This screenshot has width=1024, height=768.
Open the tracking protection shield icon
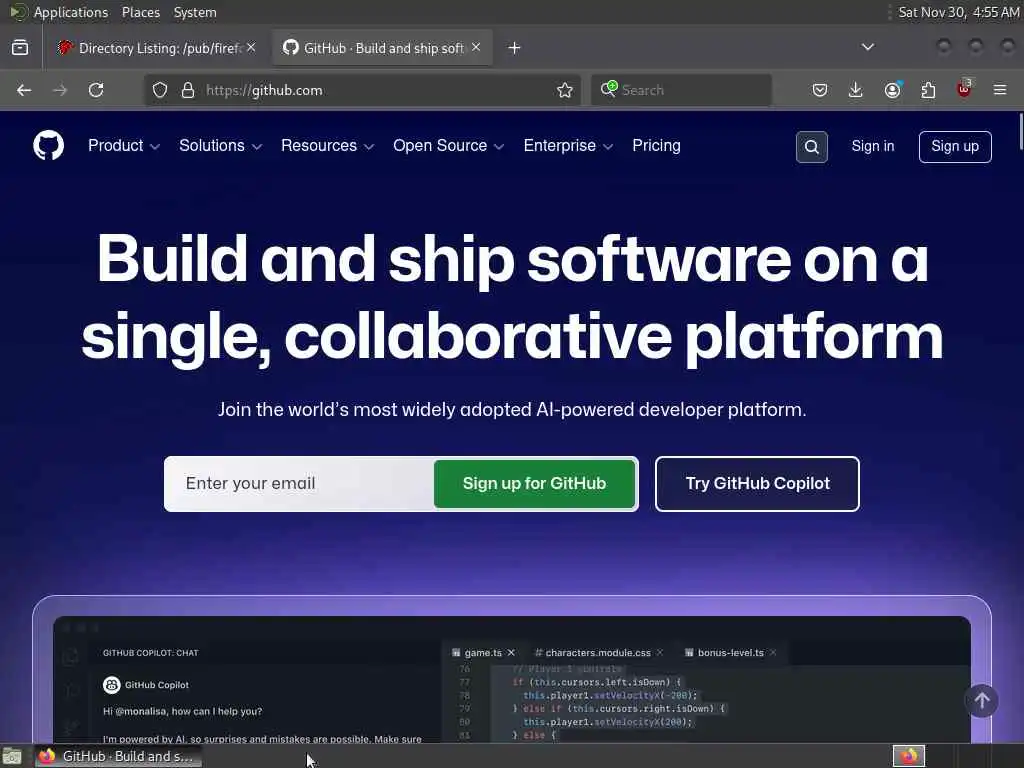160,90
